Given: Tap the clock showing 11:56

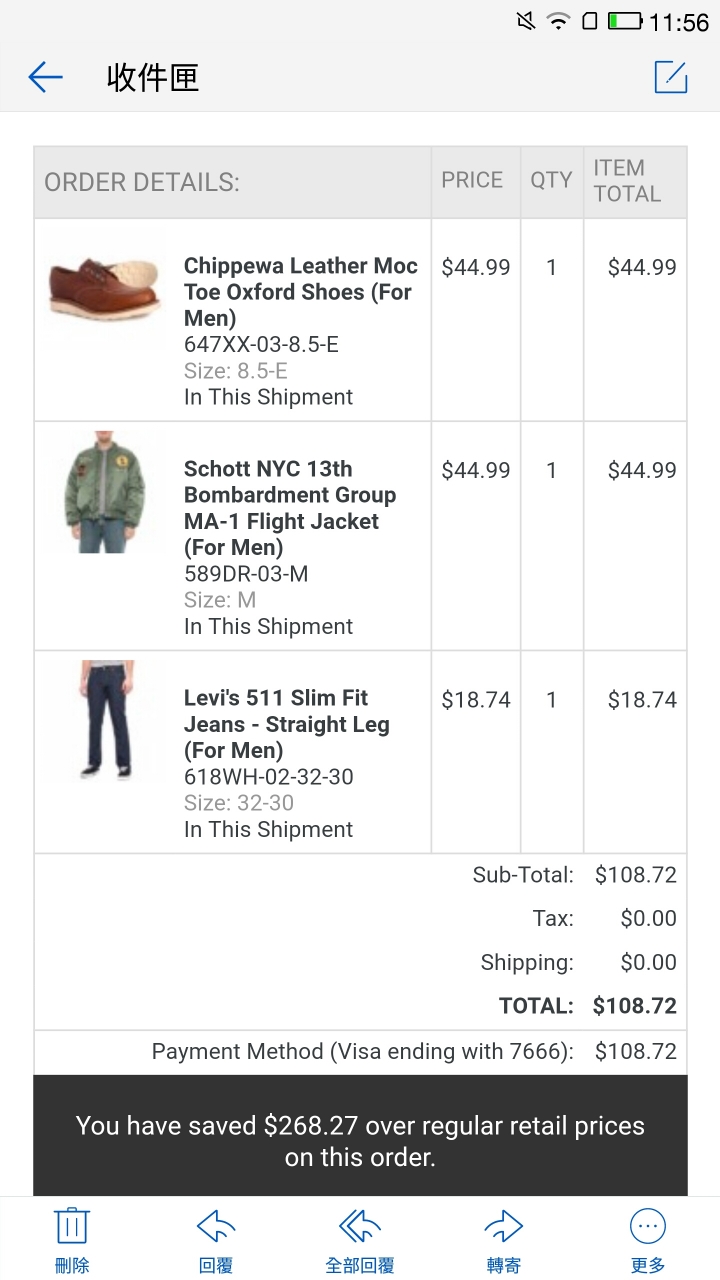Looking at the screenshot, I should pos(679,22).
